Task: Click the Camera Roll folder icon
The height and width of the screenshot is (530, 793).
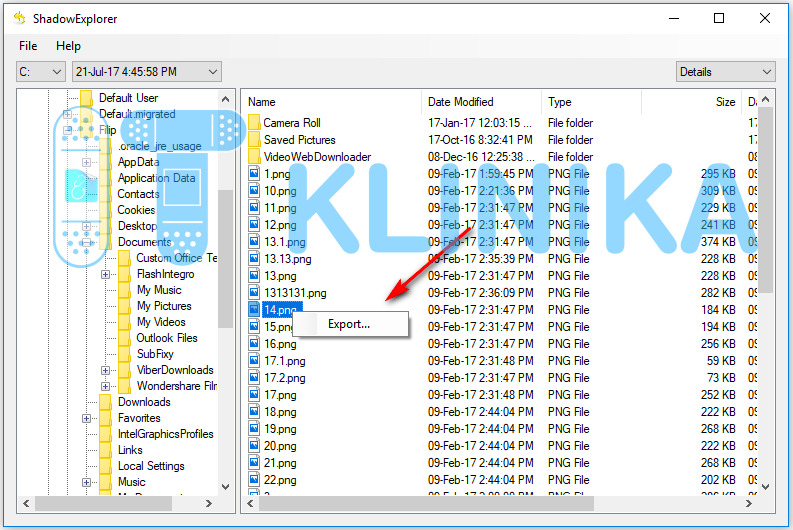Action: click(254, 123)
